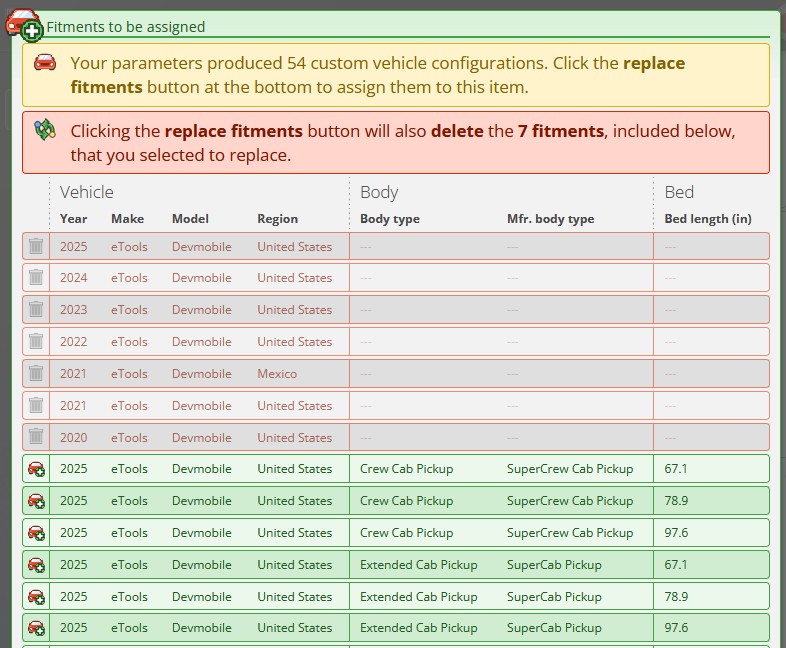Click trash icon on 2021 Mexico row

pyautogui.click(x=36, y=374)
